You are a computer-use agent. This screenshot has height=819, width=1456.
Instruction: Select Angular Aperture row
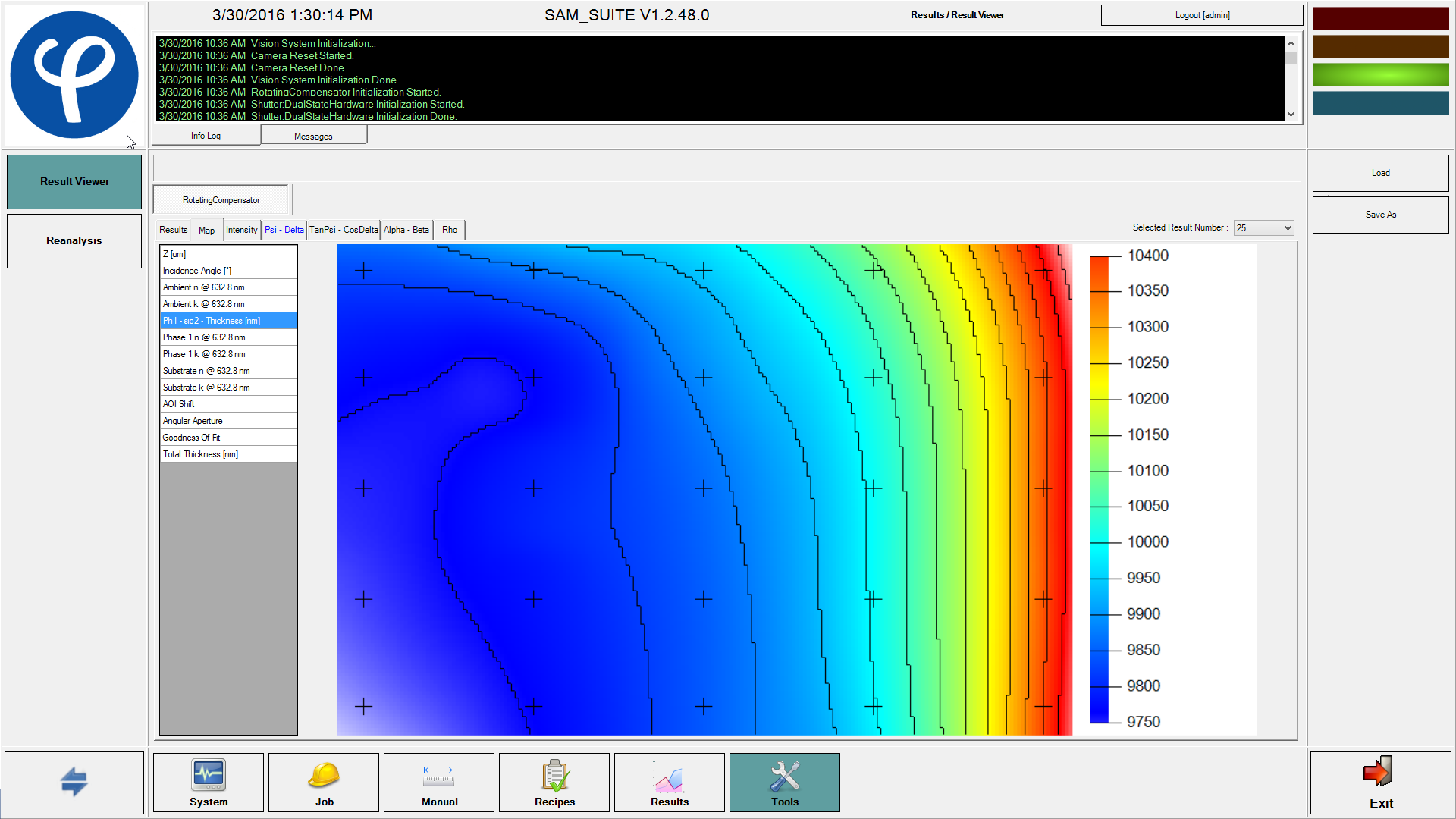pyautogui.click(x=228, y=421)
